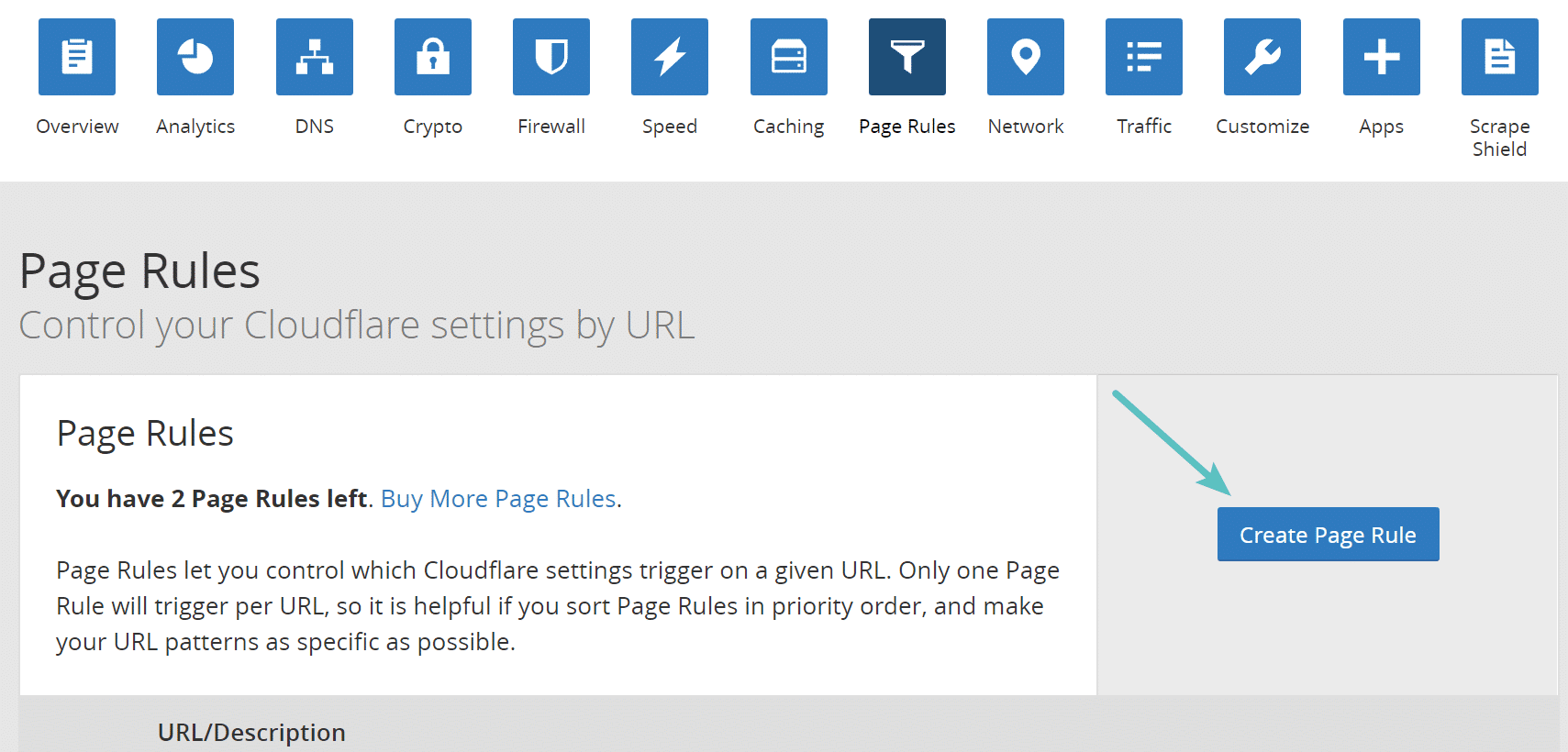The height and width of the screenshot is (752, 1568).
Task: Open Network via the map pin icon
Action: (1026, 57)
